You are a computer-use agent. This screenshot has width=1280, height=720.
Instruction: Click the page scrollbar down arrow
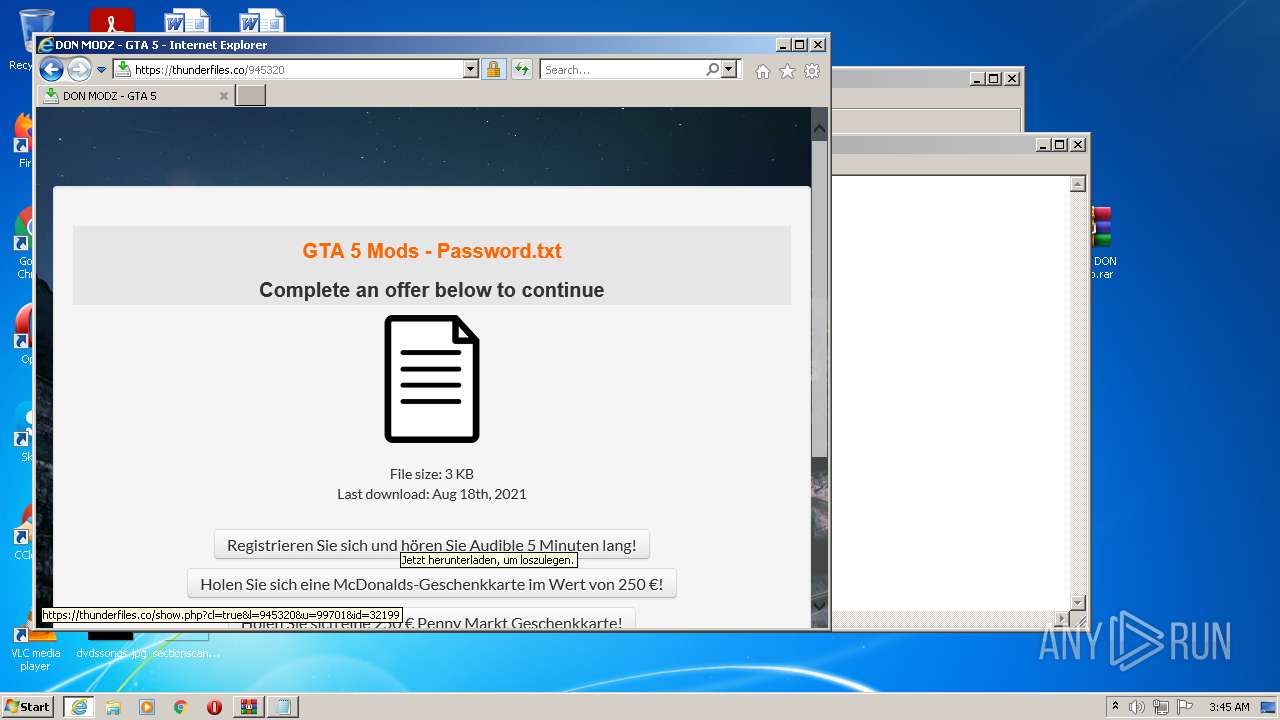tap(819, 604)
